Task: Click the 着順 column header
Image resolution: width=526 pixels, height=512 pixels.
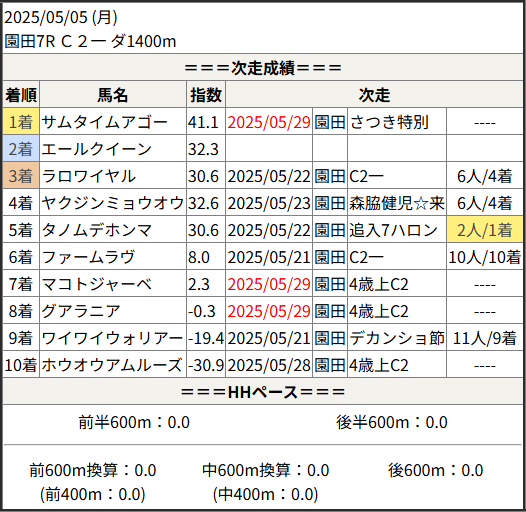Action: tap(21, 95)
